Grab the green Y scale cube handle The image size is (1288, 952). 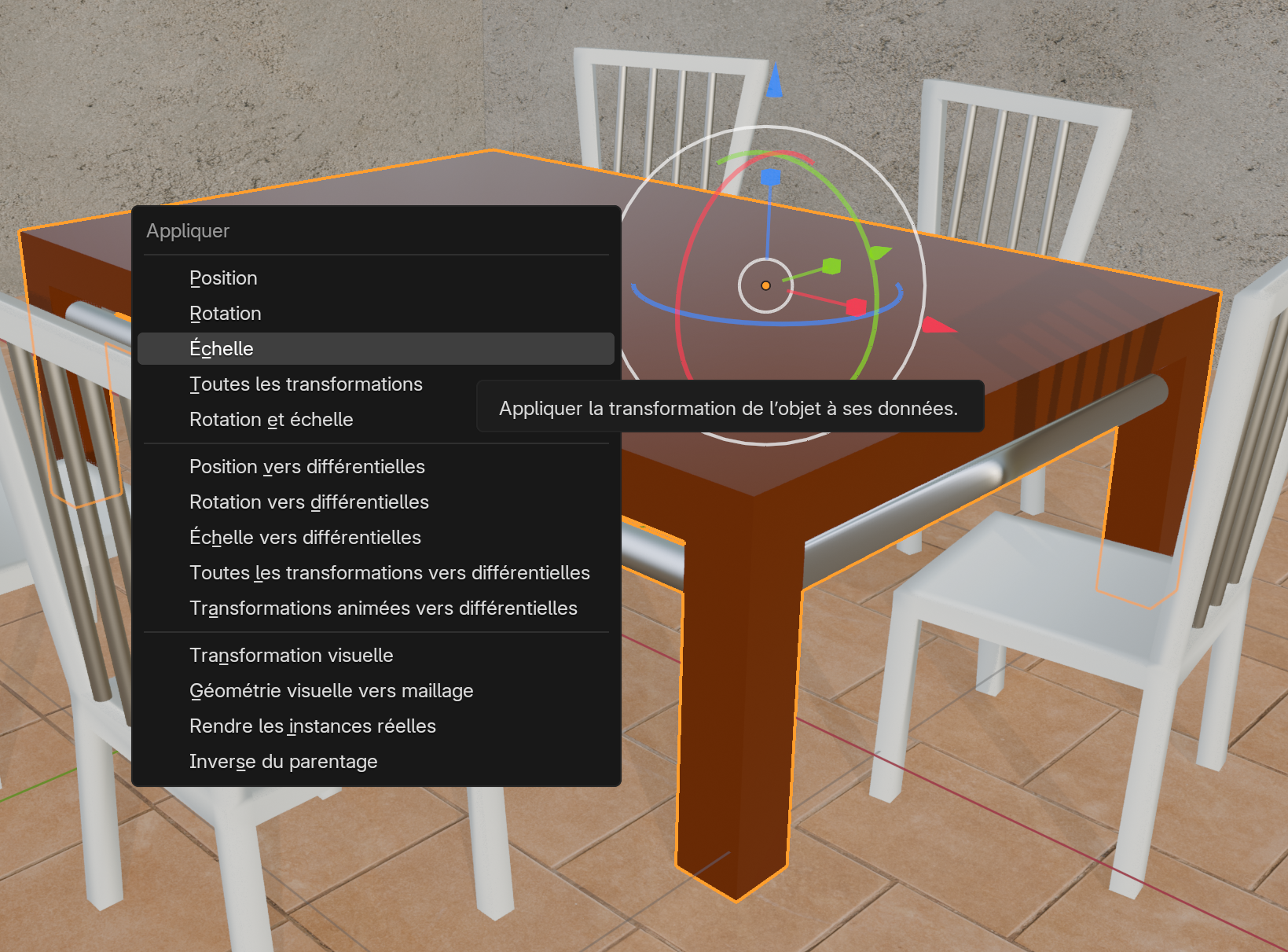(831, 266)
